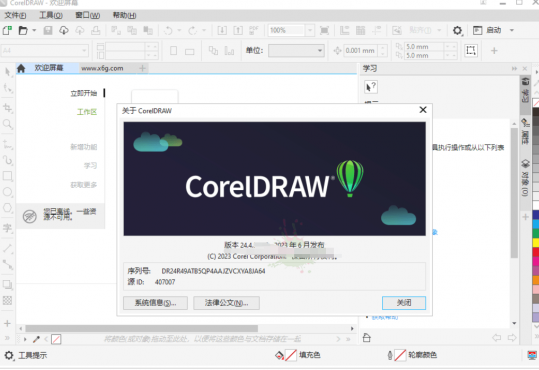Click the Open folder icon
This screenshot has height=370, width=539.
click(23, 31)
